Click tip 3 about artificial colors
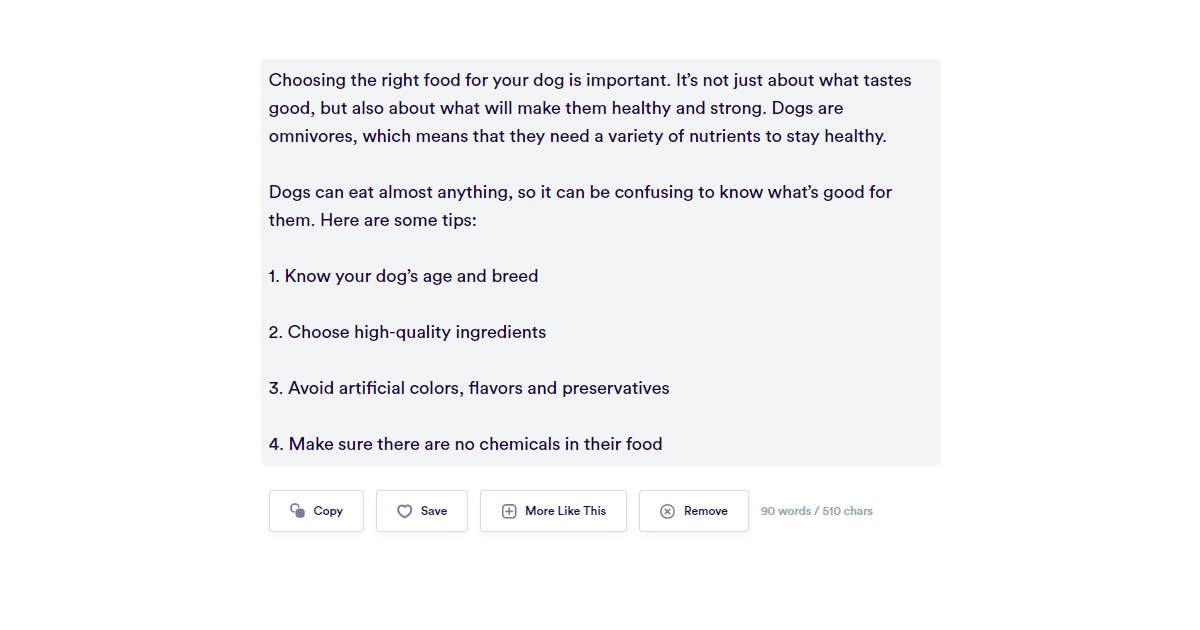This screenshot has width=1200, height=630. [469, 388]
